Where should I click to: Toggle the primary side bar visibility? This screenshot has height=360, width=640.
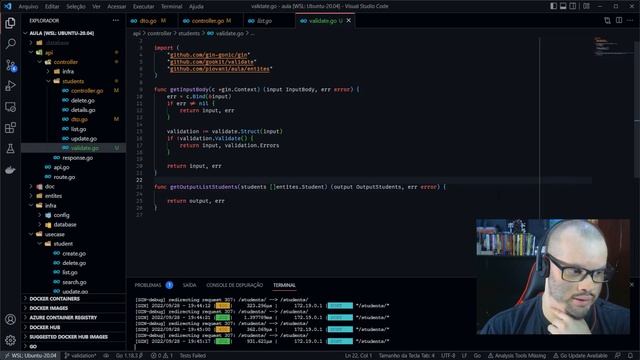[553, 6]
